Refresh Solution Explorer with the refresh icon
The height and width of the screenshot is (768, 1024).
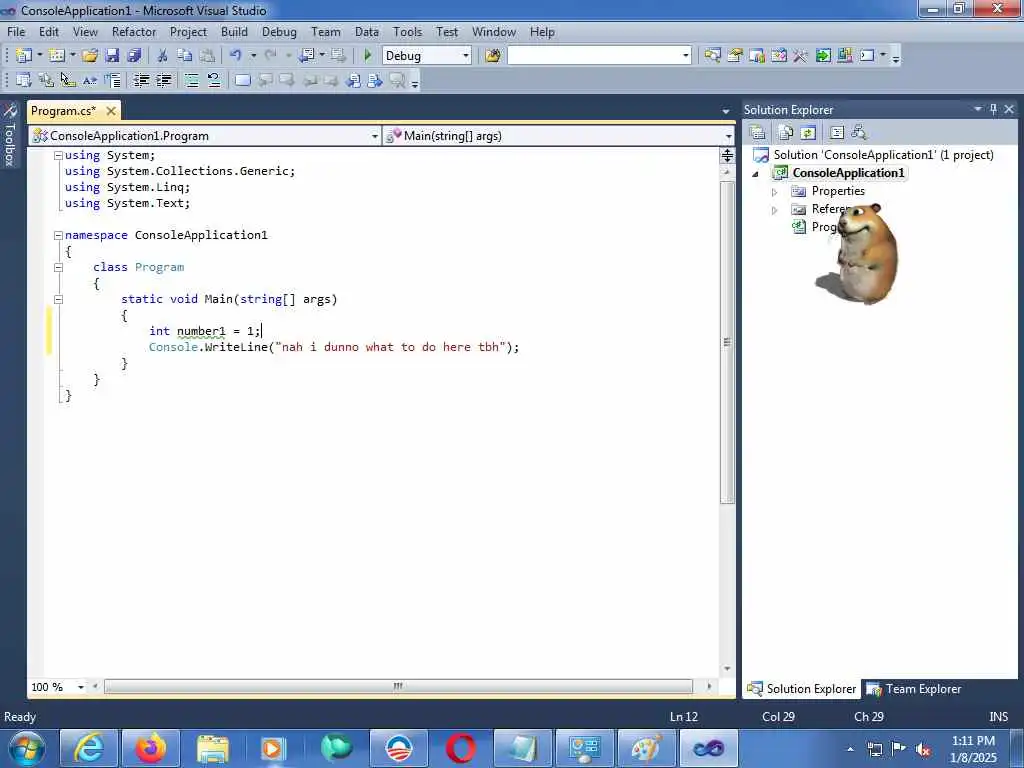(x=808, y=133)
